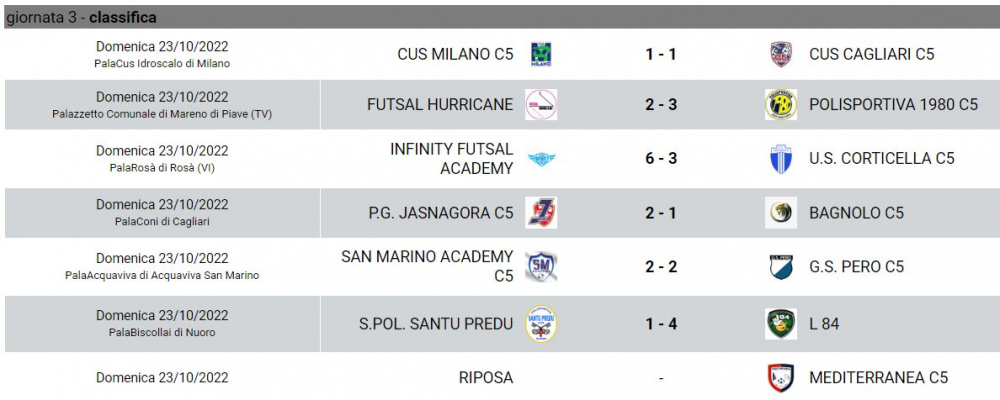Screen dimensions: 1000x400
Task: Open the 6 - 3 match result
Action: coord(661,158)
